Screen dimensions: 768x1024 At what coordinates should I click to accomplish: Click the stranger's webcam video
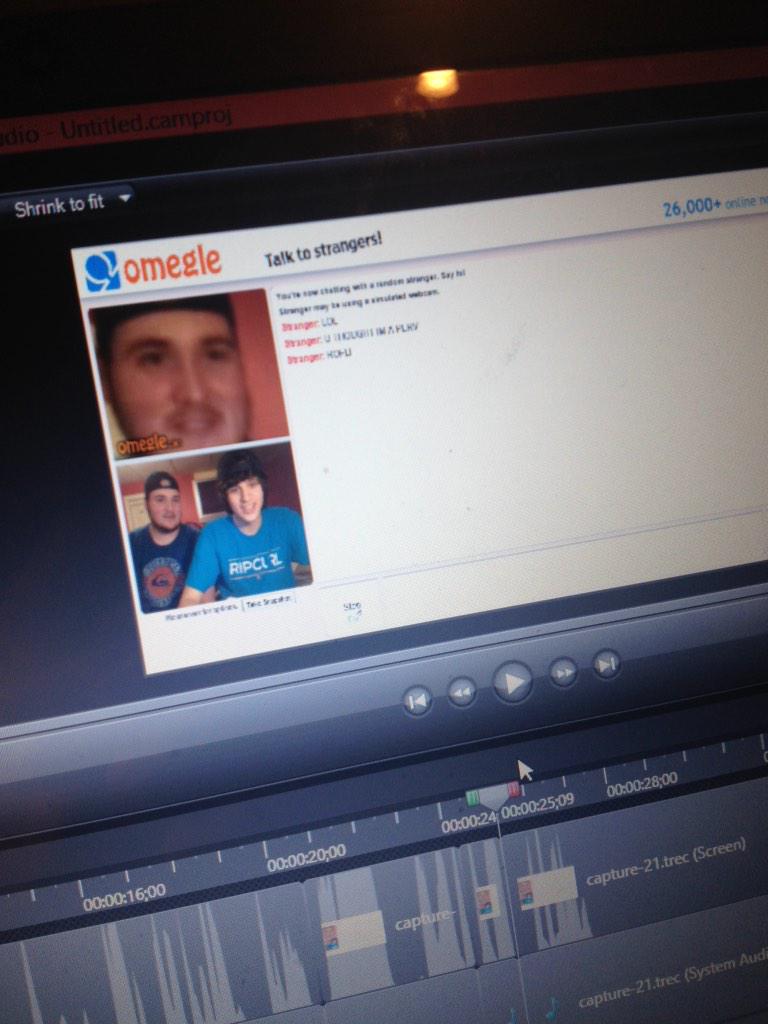point(187,374)
